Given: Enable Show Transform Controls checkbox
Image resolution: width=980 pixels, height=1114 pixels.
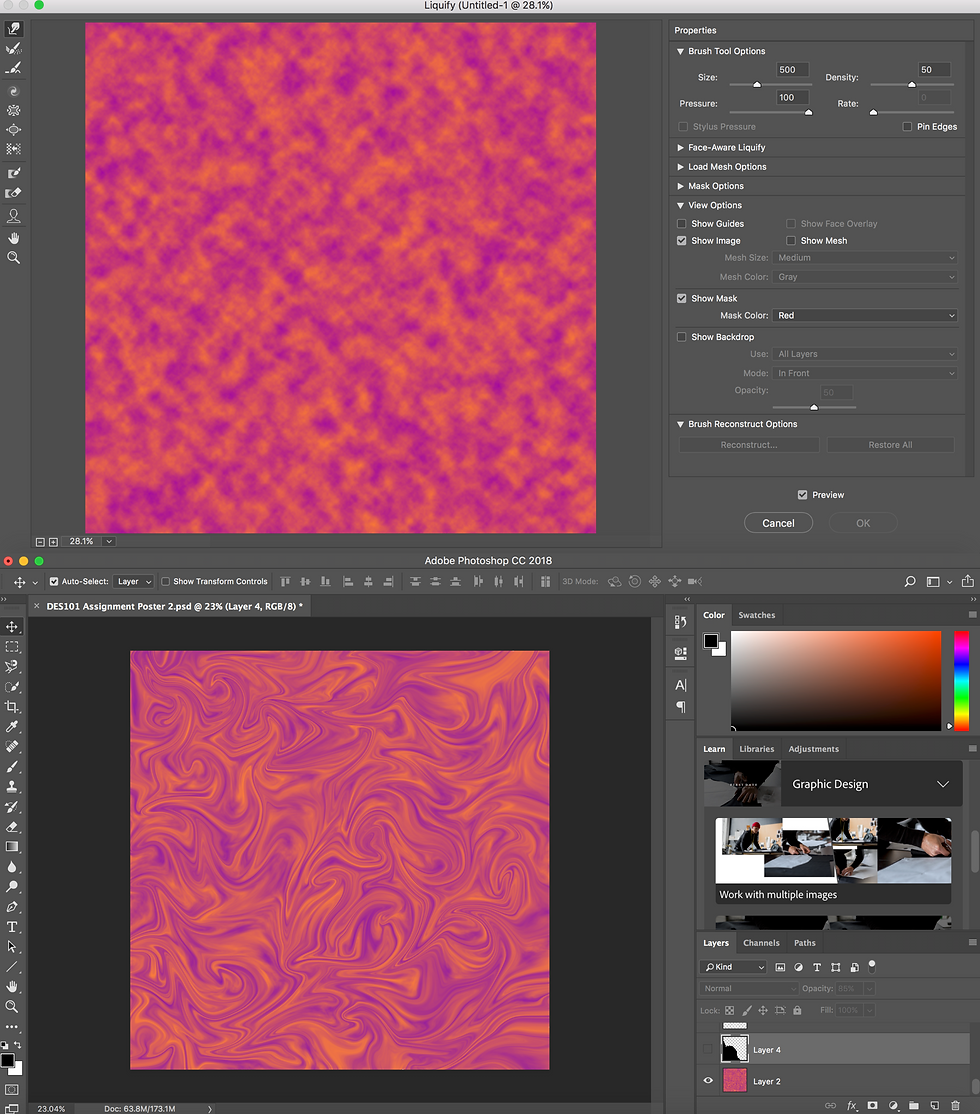Looking at the screenshot, I should (x=166, y=581).
